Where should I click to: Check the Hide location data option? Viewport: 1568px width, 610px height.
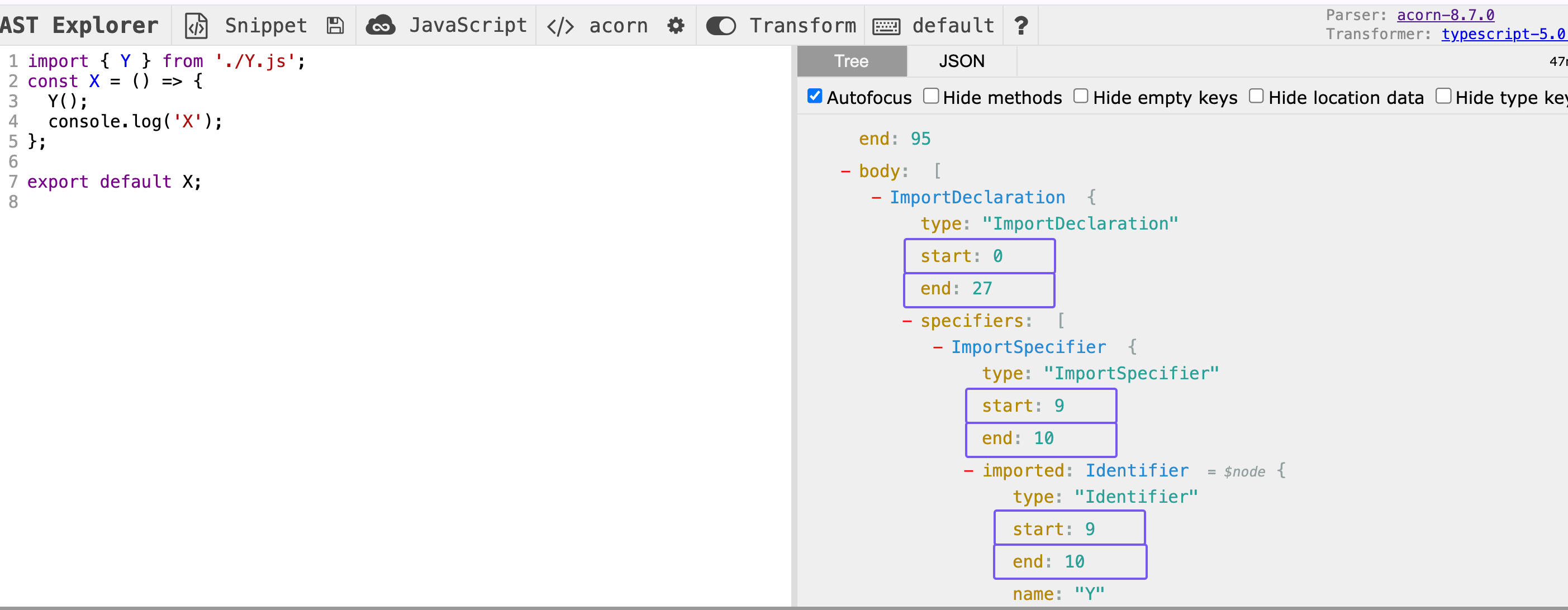pyautogui.click(x=1256, y=96)
